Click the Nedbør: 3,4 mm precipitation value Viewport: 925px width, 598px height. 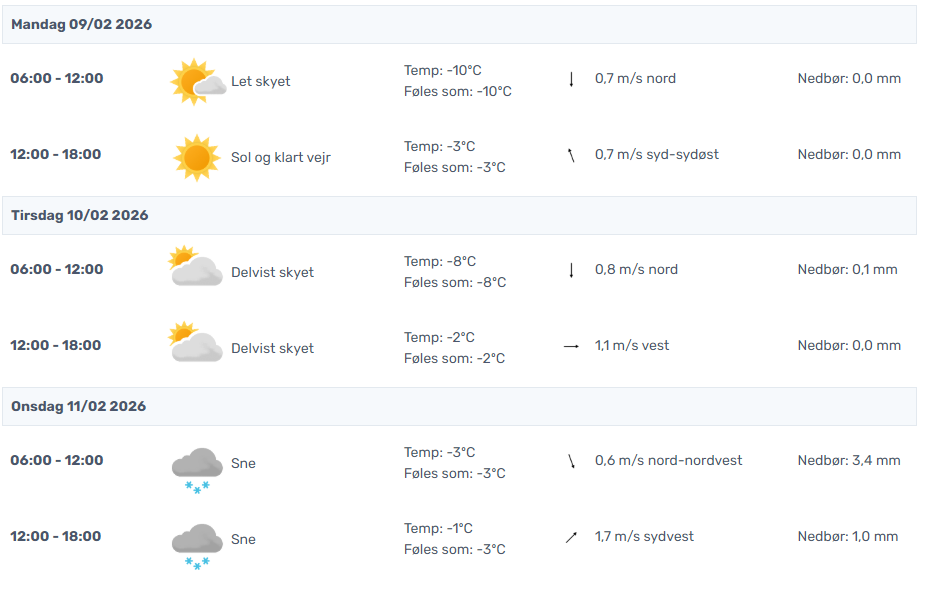(849, 461)
